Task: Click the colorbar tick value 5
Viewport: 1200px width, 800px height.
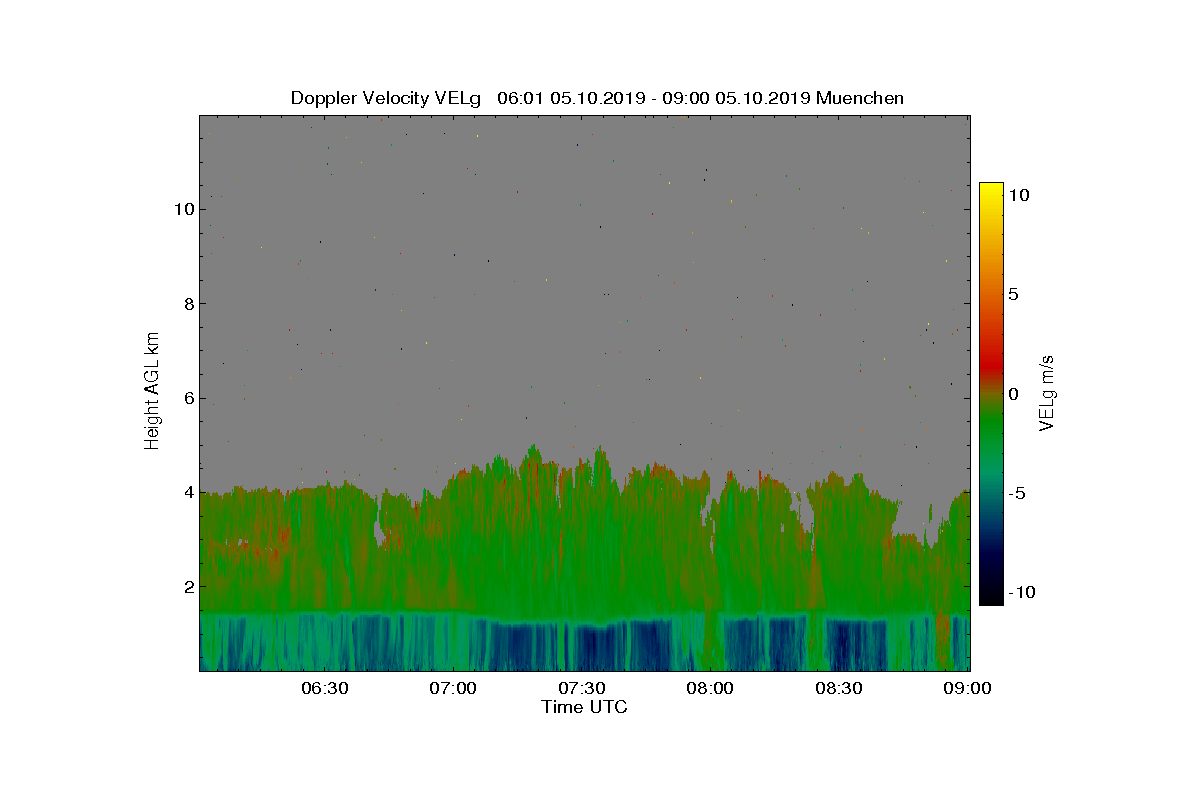Action: pyautogui.click(x=1013, y=295)
